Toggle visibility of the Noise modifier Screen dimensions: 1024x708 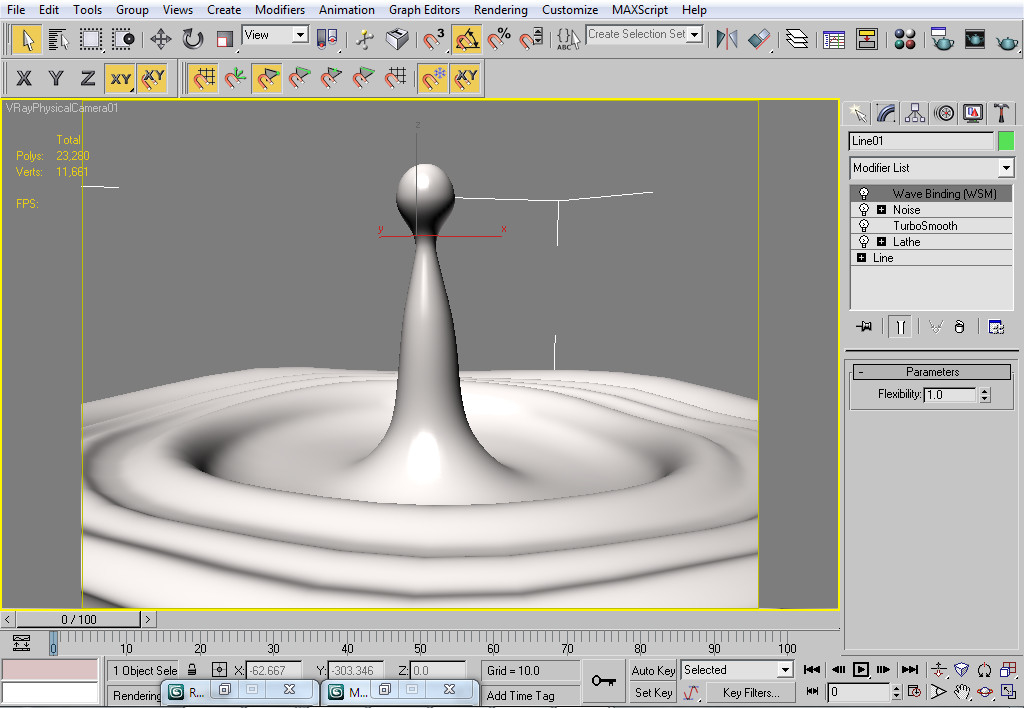point(864,210)
